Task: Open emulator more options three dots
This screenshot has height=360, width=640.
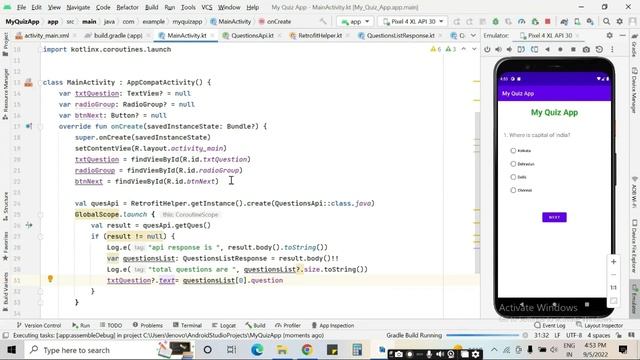Action: point(612,49)
